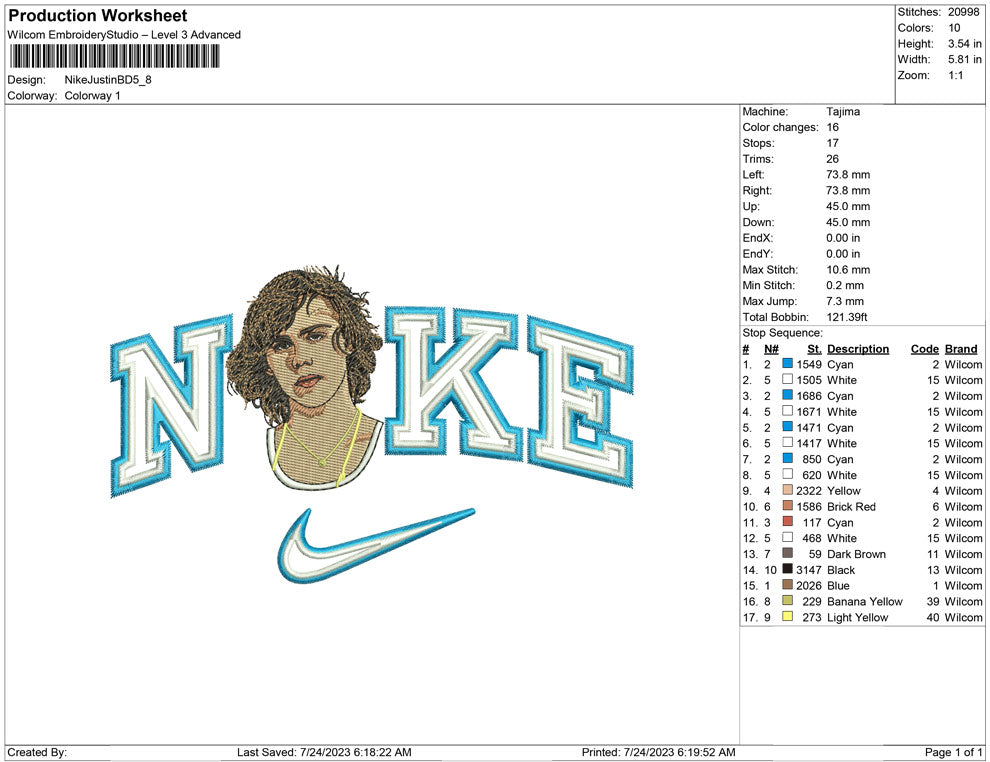
Task: Select the Cyan swatch with 1686 stitches
Action: [787, 395]
